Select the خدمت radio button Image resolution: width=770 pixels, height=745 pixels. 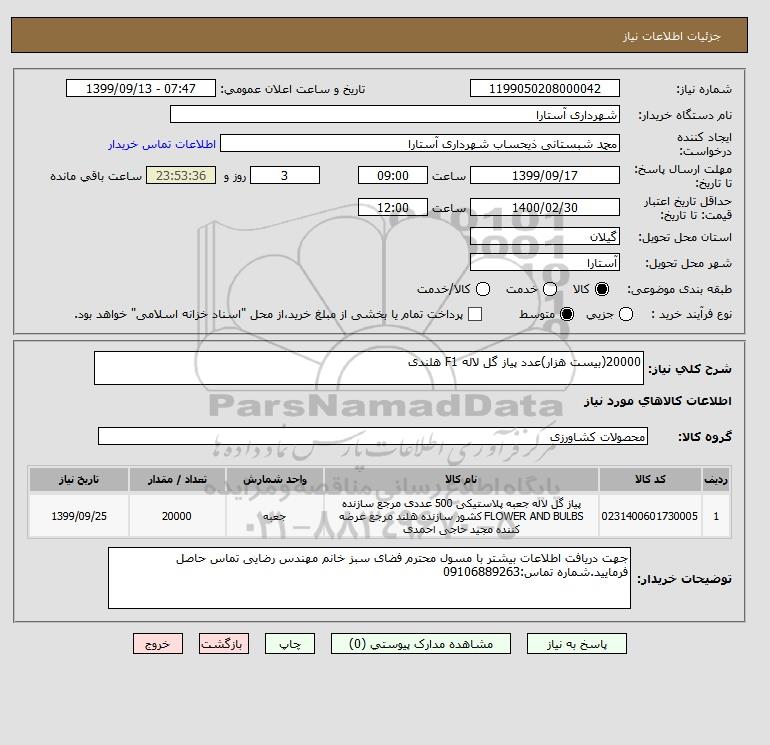tap(550, 289)
